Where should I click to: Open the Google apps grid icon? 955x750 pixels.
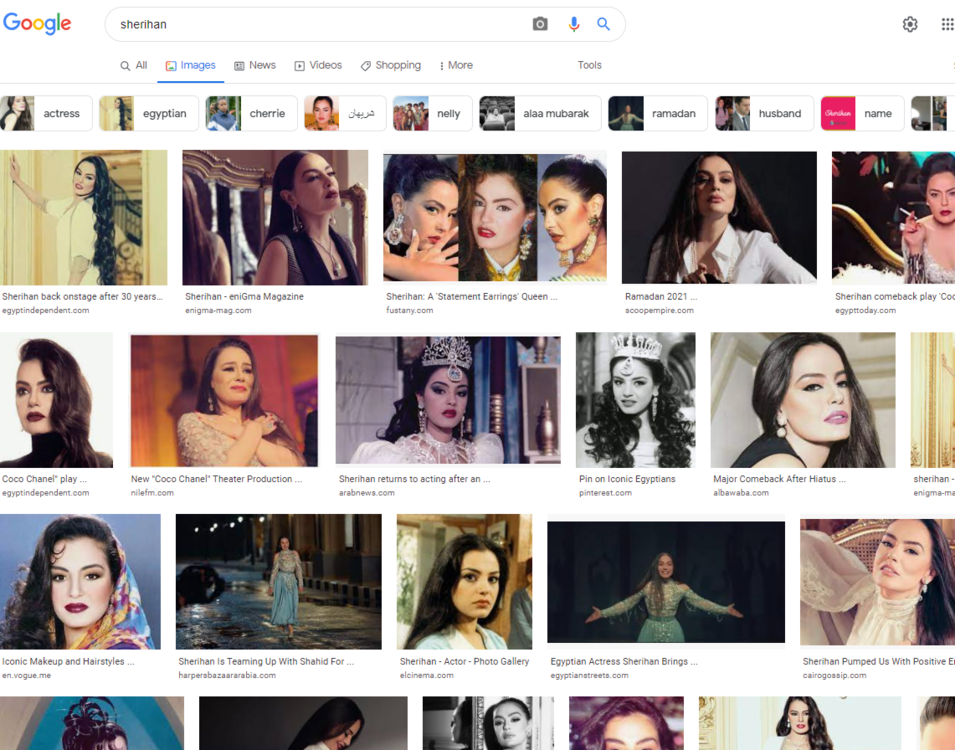pos(946,24)
